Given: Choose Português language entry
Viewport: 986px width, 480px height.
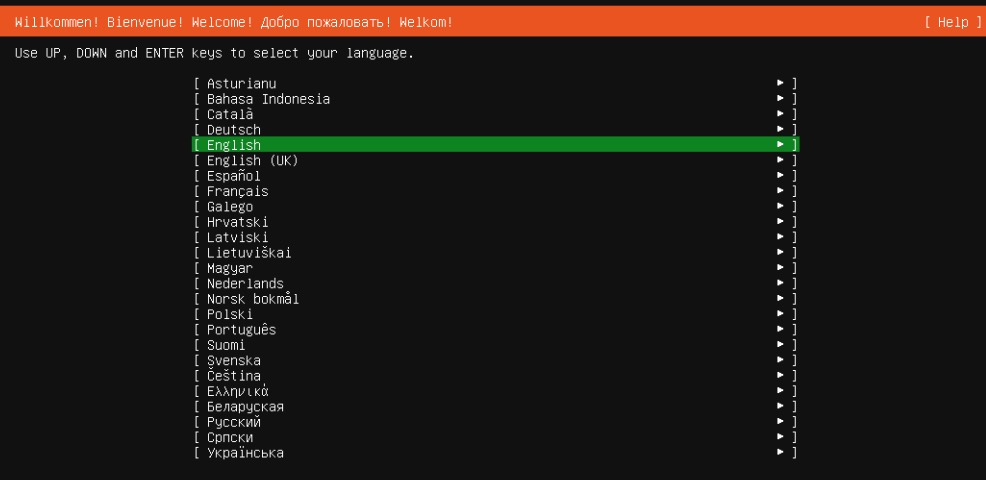Looking at the screenshot, I should 496,330.
